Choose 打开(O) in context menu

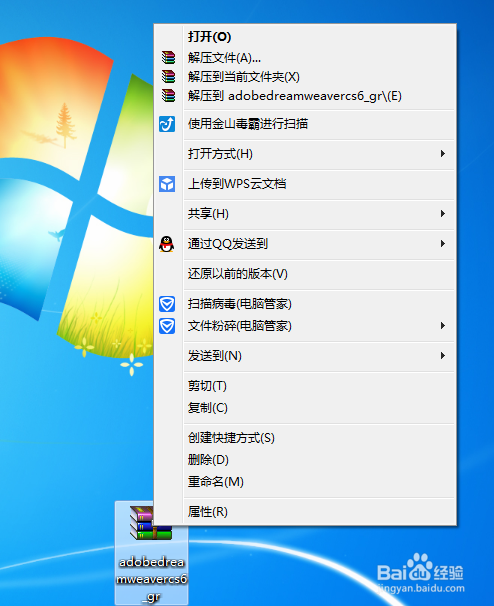coord(305,37)
